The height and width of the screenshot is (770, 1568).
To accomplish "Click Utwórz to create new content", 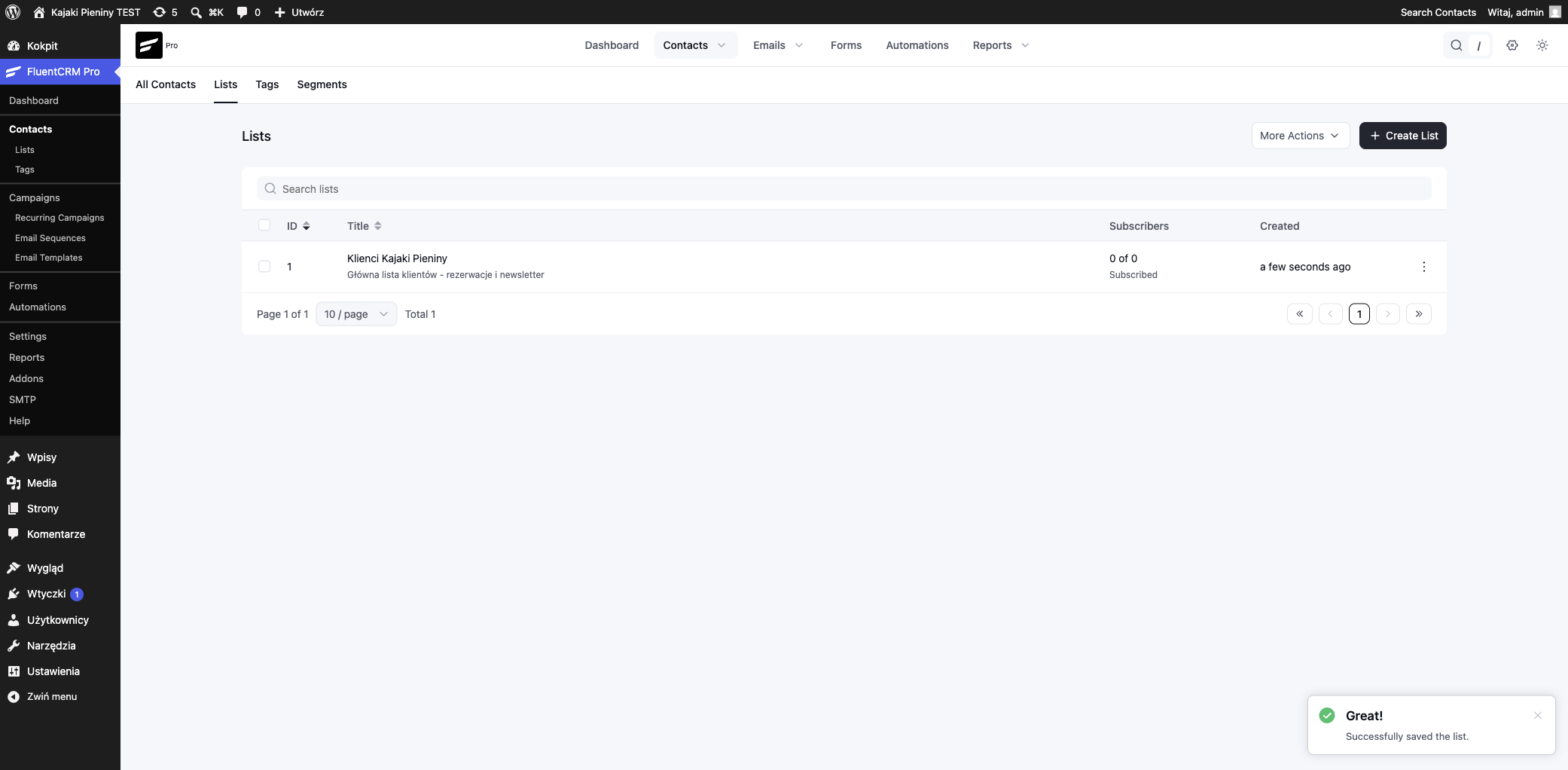I will pyautogui.click(x=299, y=12).
